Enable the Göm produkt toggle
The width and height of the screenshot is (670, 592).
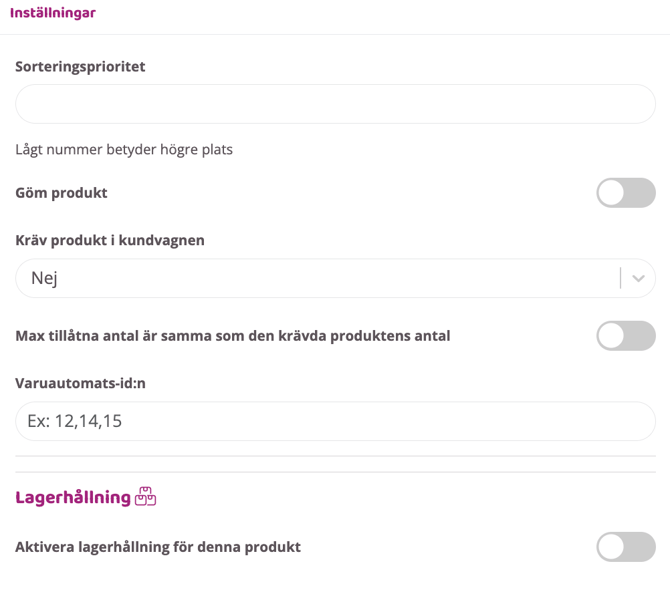click(626, 193)
